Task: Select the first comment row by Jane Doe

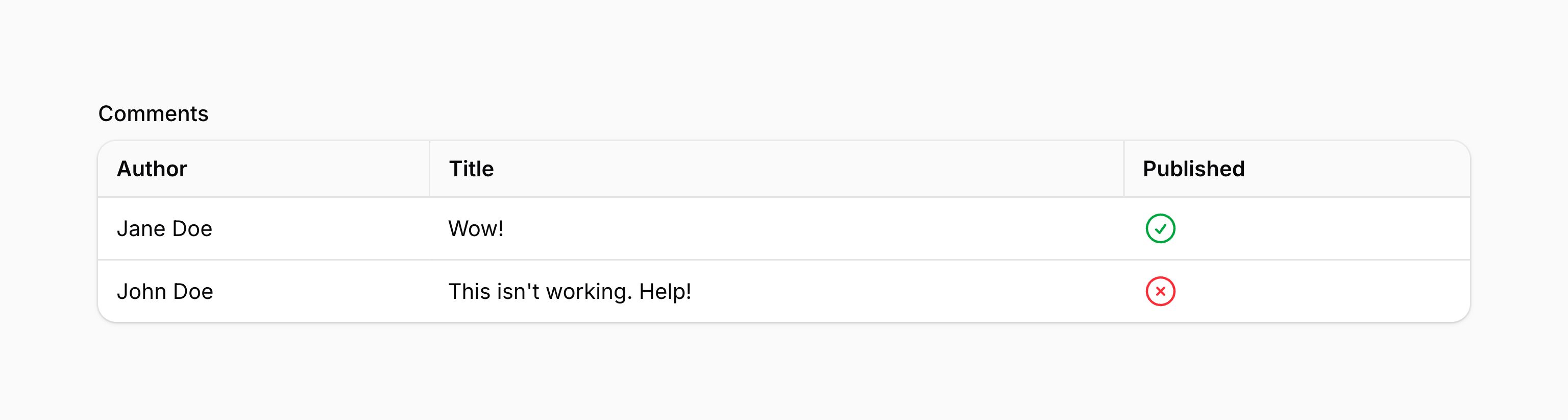Action: (x=783, y=228)
